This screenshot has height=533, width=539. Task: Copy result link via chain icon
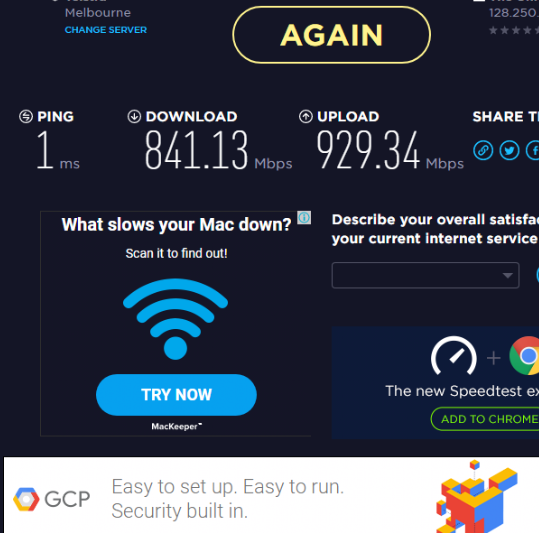click(x=483, y=150)
